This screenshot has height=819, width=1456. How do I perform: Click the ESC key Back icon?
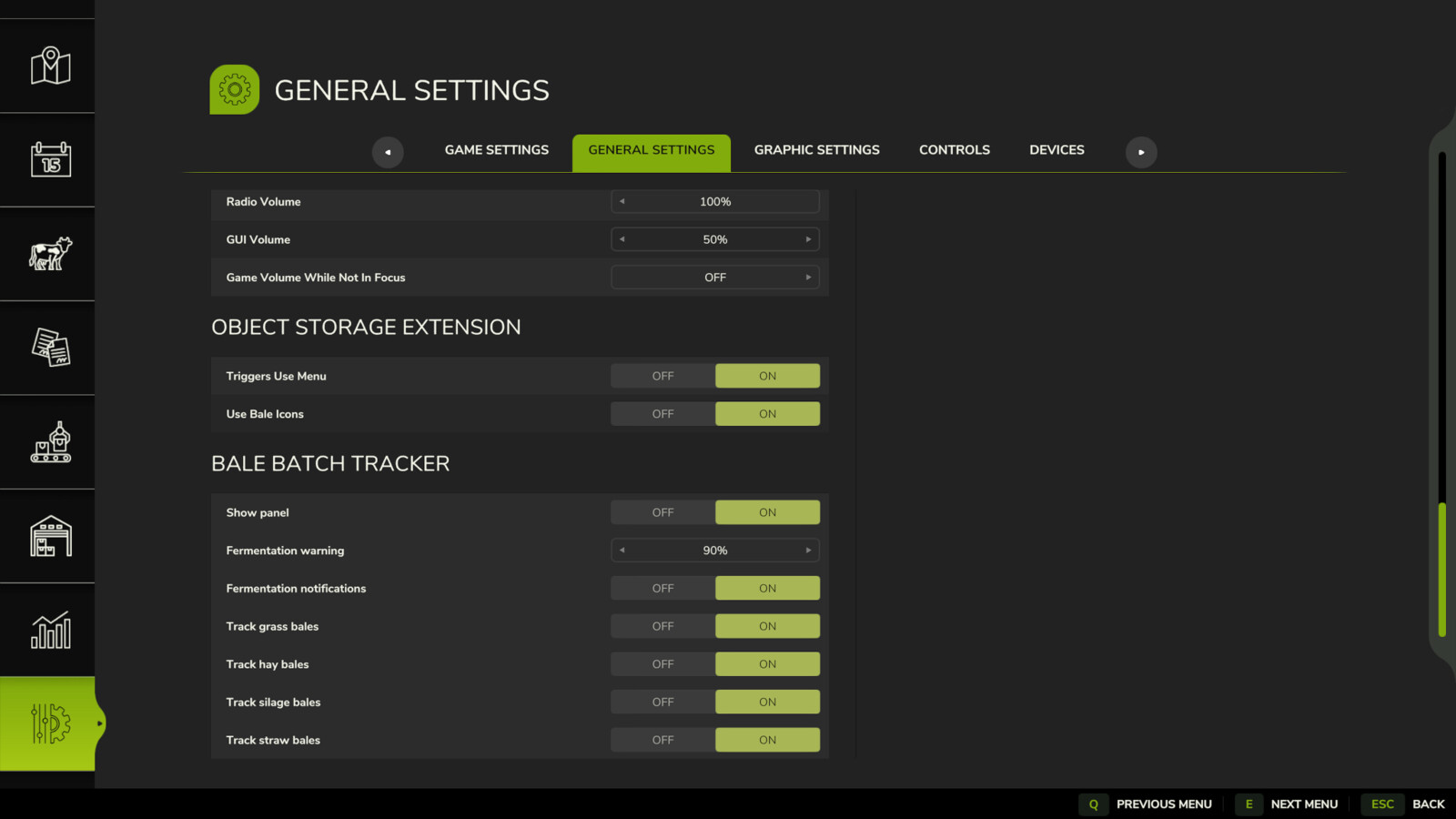tap(1382, 804)
